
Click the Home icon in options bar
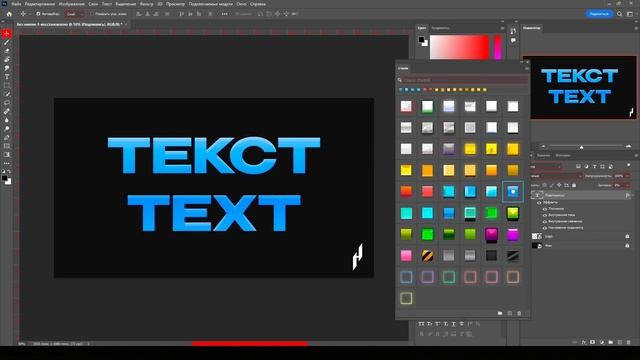pos(9,14)
